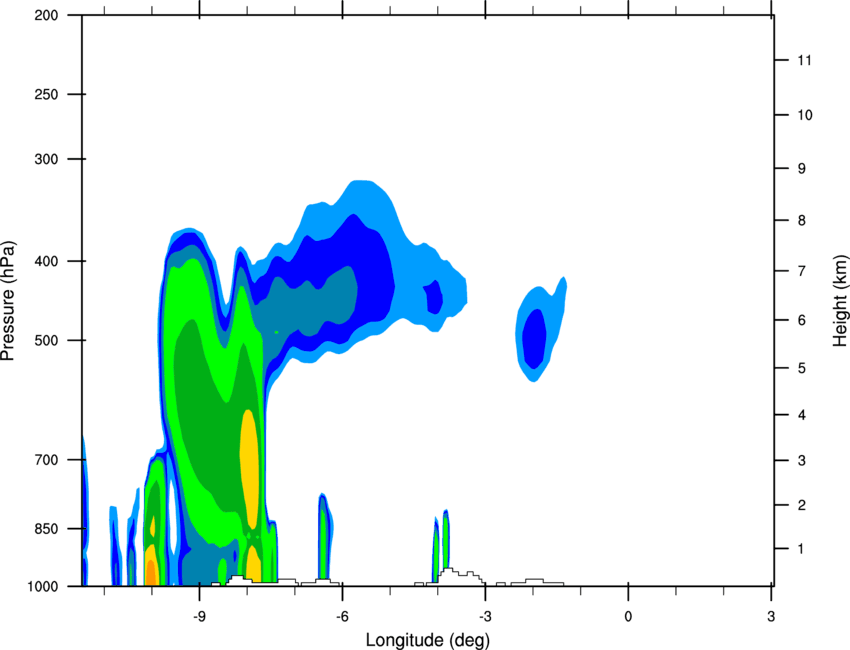Click the -9 longitude tick label

pyautogui.click(x=199, y=617)
